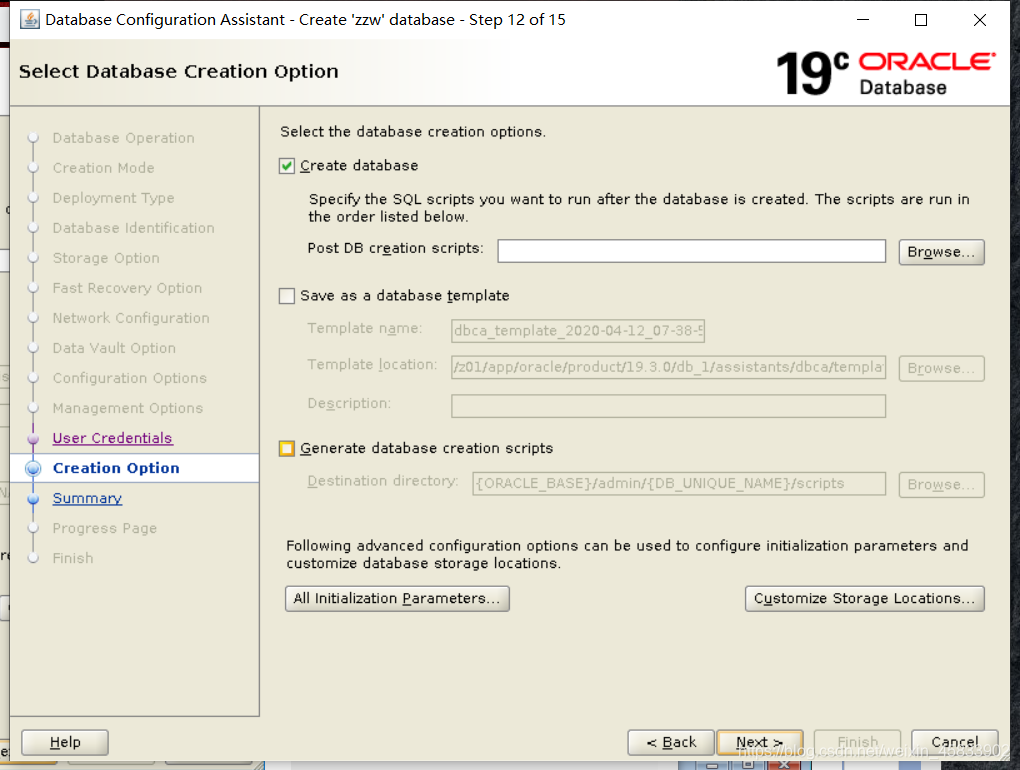Click the Template name field
The width and height of the screenshot is (1020, 770).
click(x=578, y=330)
